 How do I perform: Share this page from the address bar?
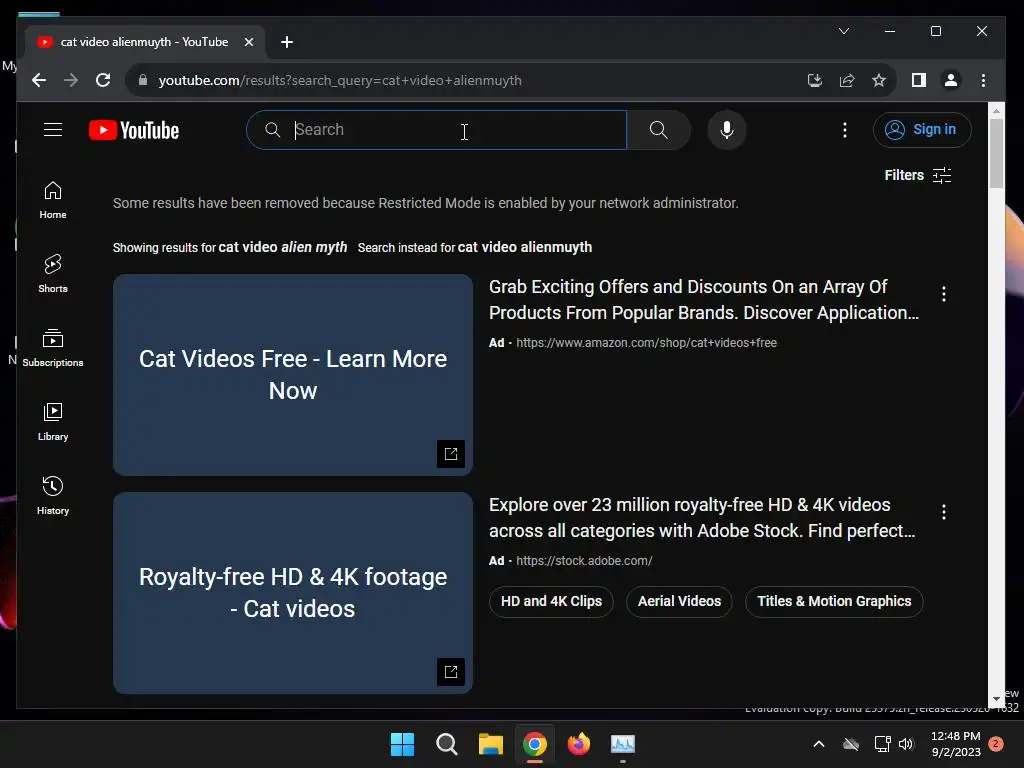(x=847, y=80)
